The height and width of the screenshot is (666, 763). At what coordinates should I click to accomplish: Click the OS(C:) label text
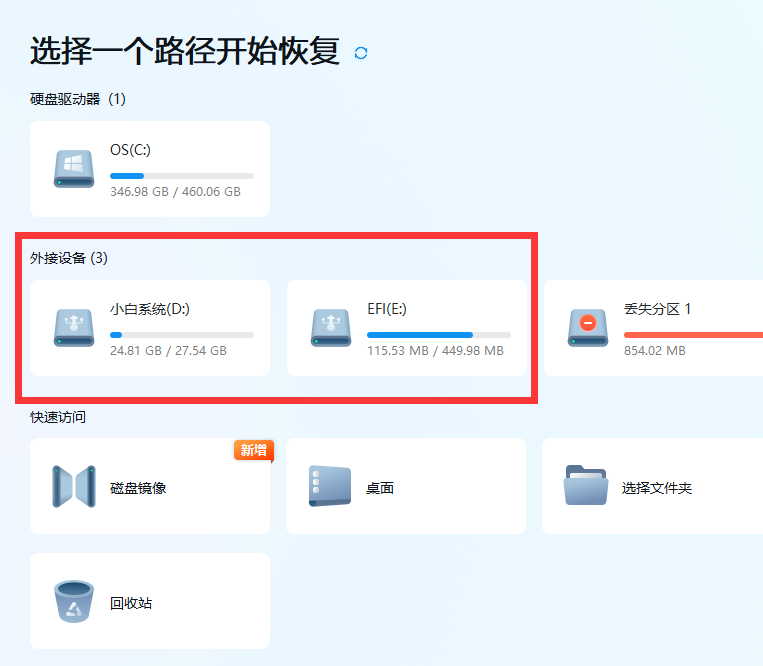click(130, 150)
